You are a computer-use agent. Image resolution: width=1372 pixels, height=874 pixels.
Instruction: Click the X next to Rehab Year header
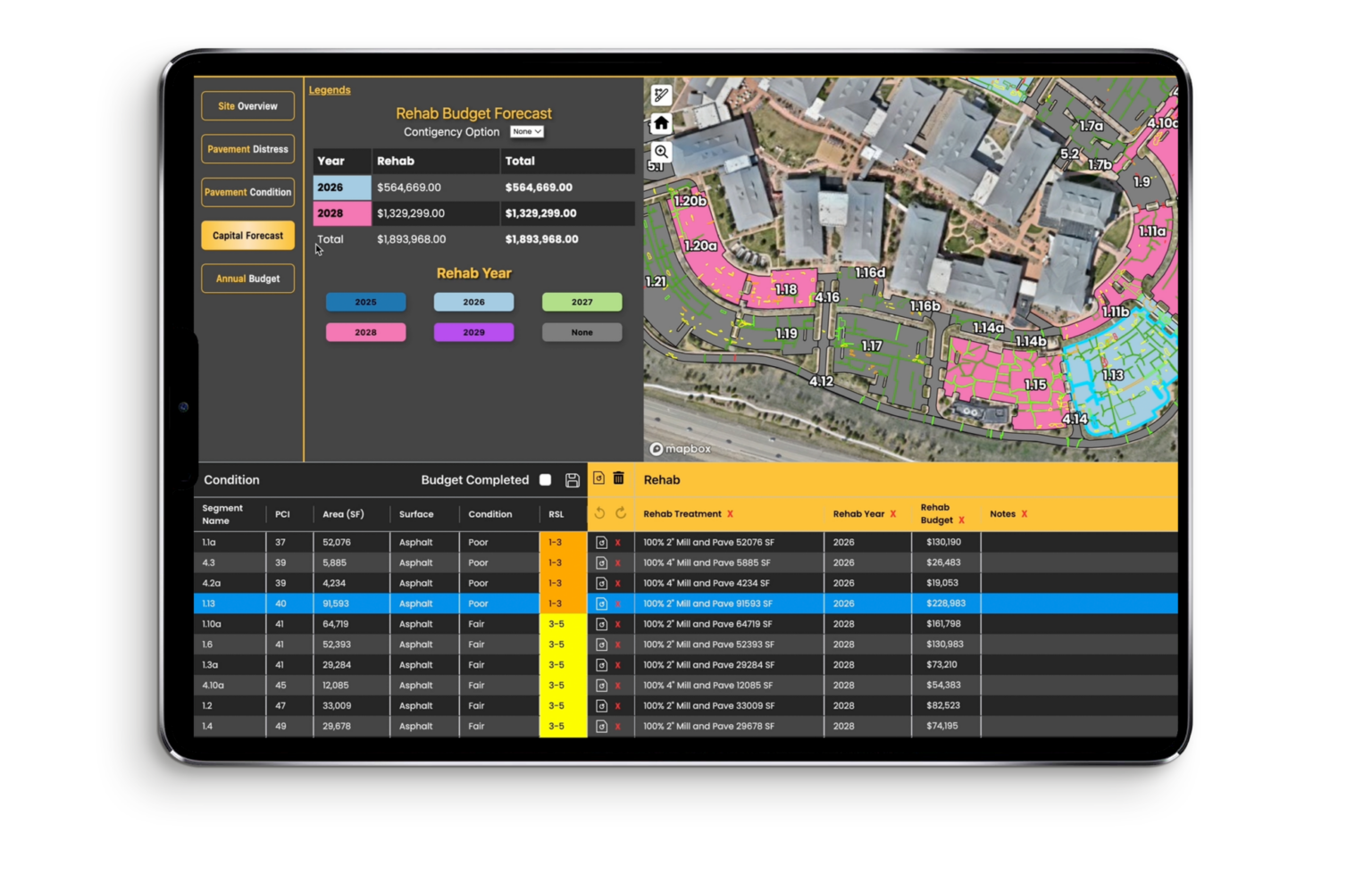pyautogui.click(x=893, y=514)
